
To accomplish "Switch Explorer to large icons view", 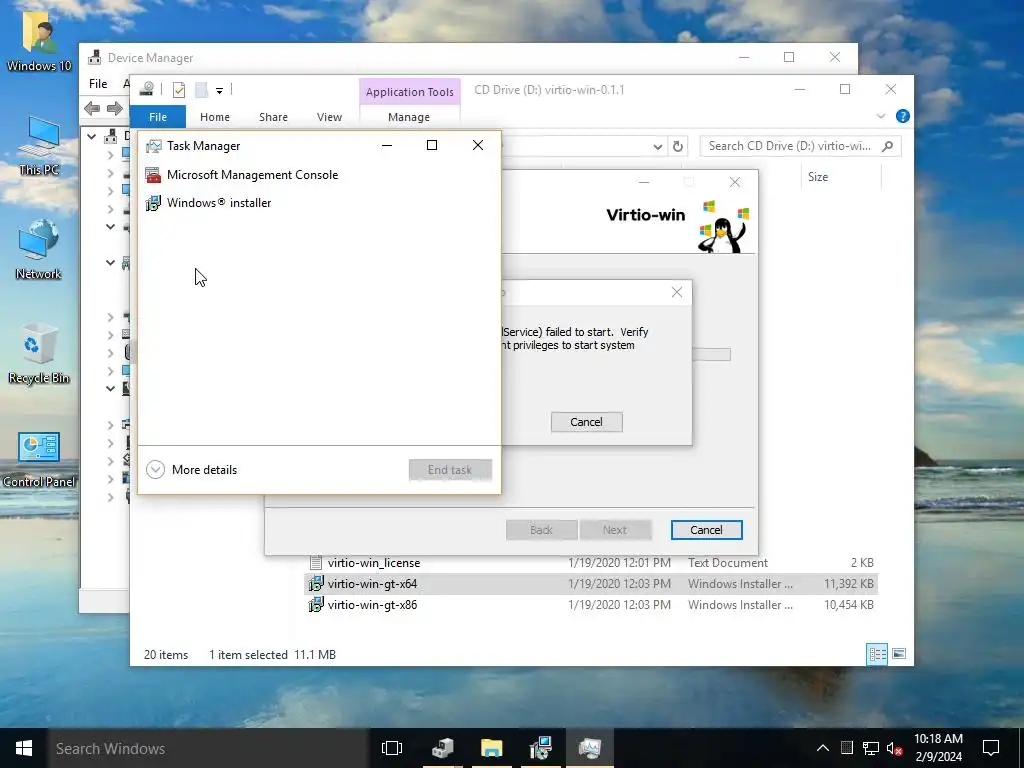I will point(899,654).
